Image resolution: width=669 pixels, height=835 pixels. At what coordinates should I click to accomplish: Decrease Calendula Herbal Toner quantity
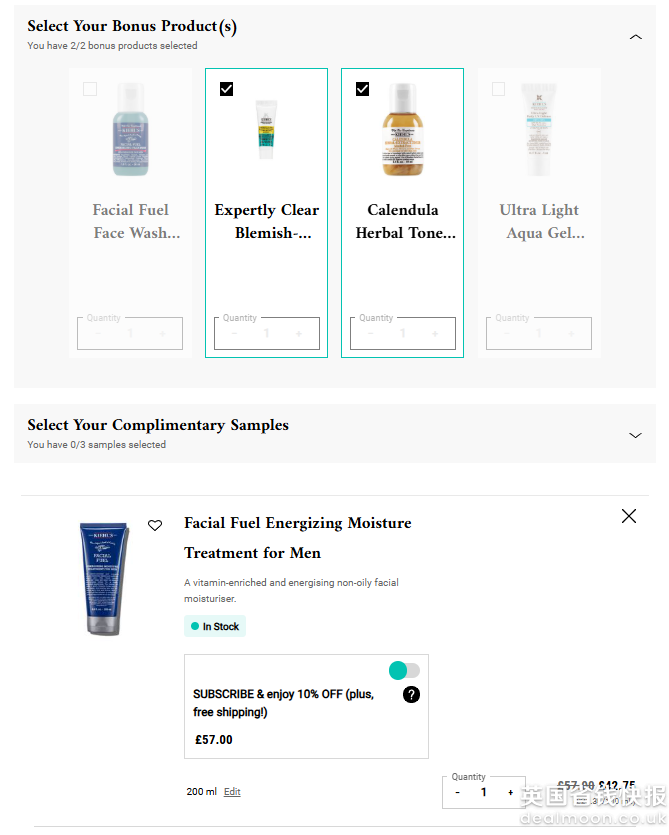[x=371, y=334]
